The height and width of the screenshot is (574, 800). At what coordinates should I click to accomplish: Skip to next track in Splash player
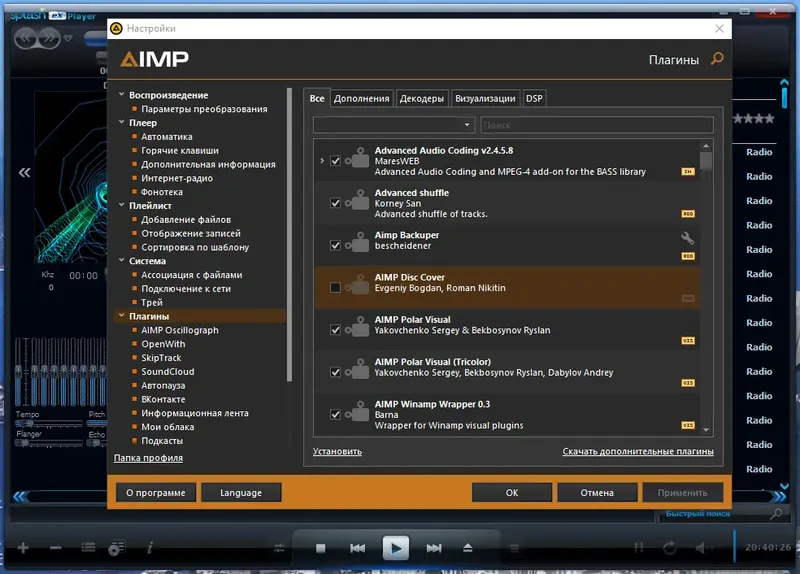click(434, 548)
